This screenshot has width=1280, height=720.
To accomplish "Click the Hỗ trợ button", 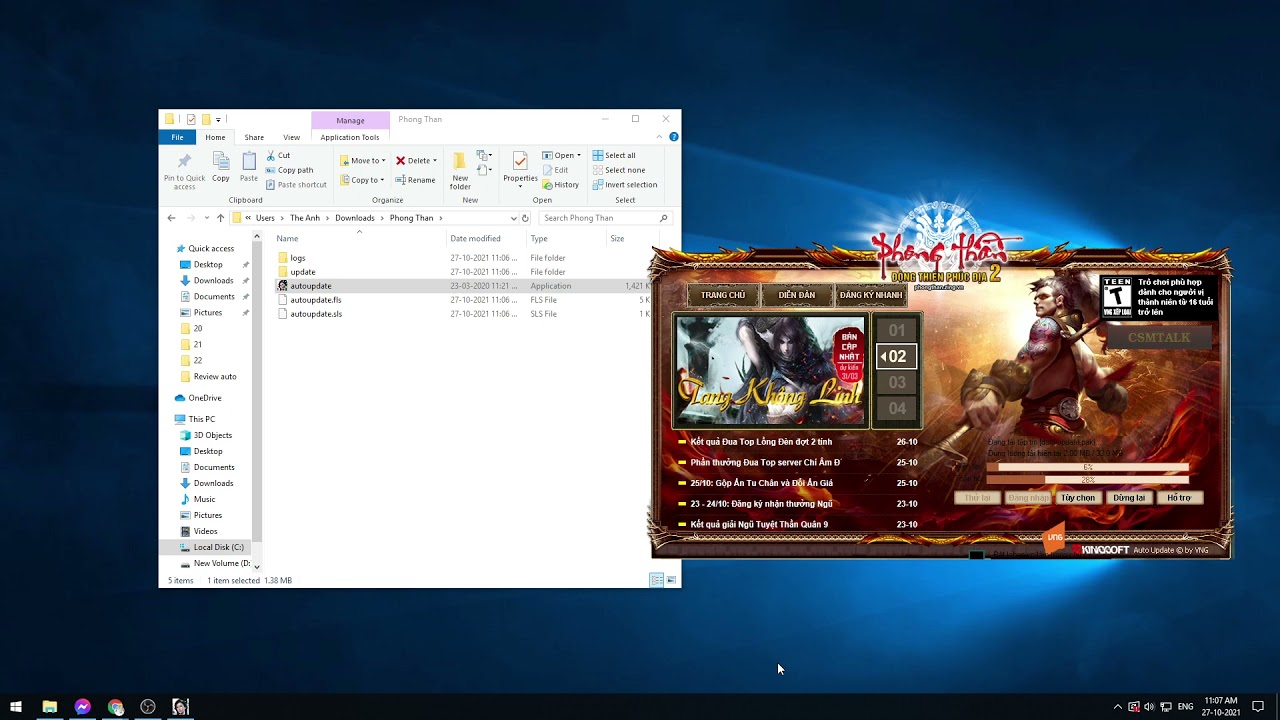I will click(x=1179, y=498).
